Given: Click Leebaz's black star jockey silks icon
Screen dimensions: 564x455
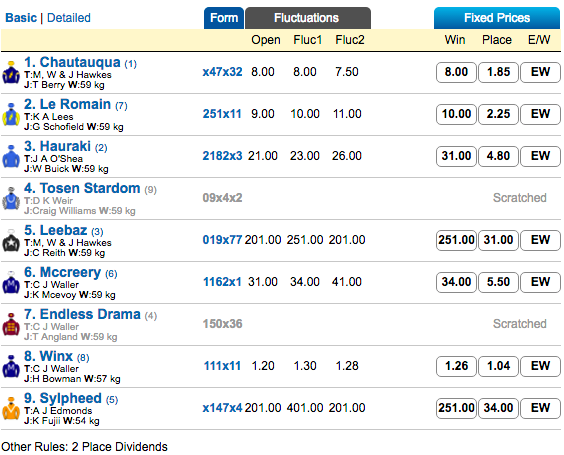Looking at the screenshot, I should 11,240.
